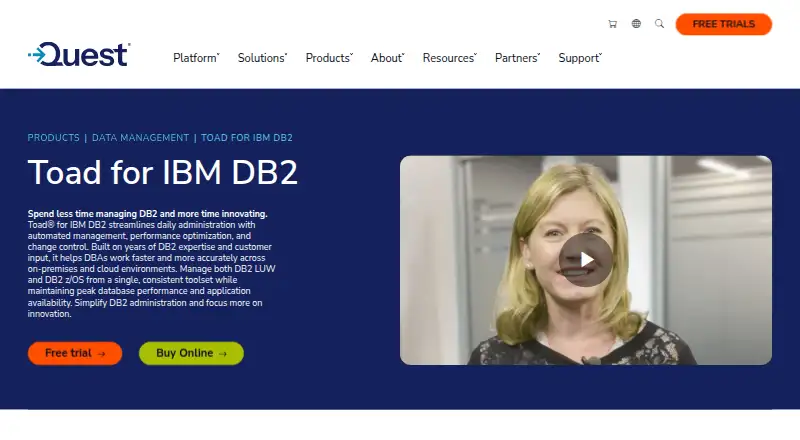The width and height of the screenshot is (800, 440).
Task: Expand the Products menu
Action: (x=329, y=58)
